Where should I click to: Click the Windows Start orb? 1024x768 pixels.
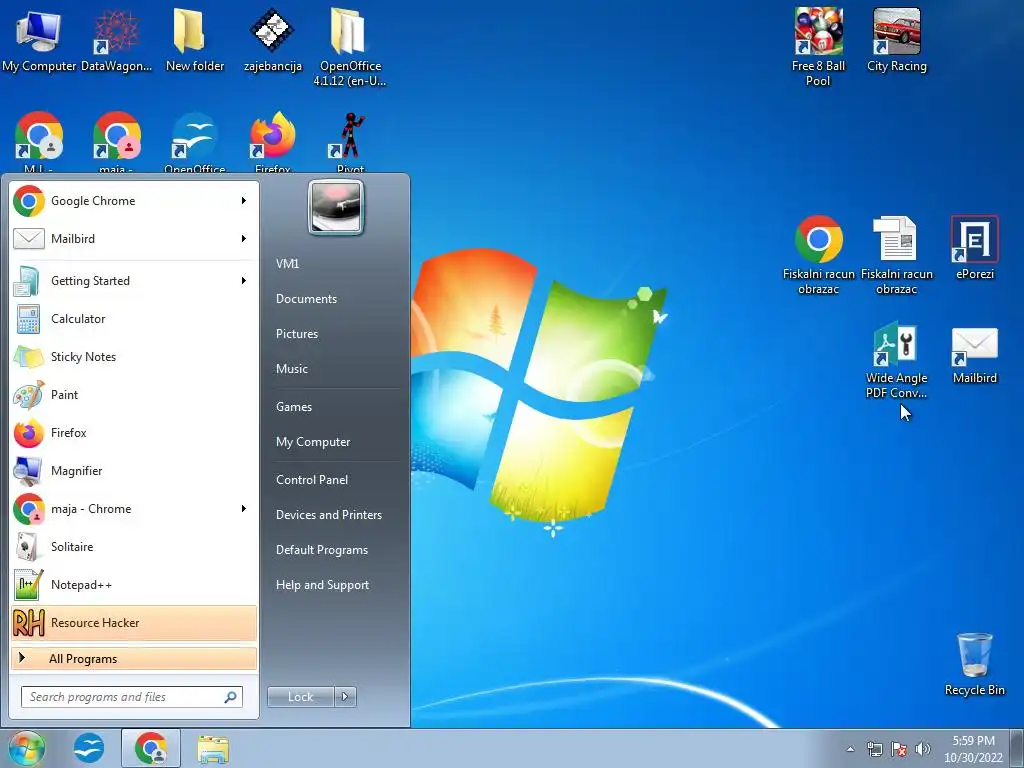pos(26,748)
